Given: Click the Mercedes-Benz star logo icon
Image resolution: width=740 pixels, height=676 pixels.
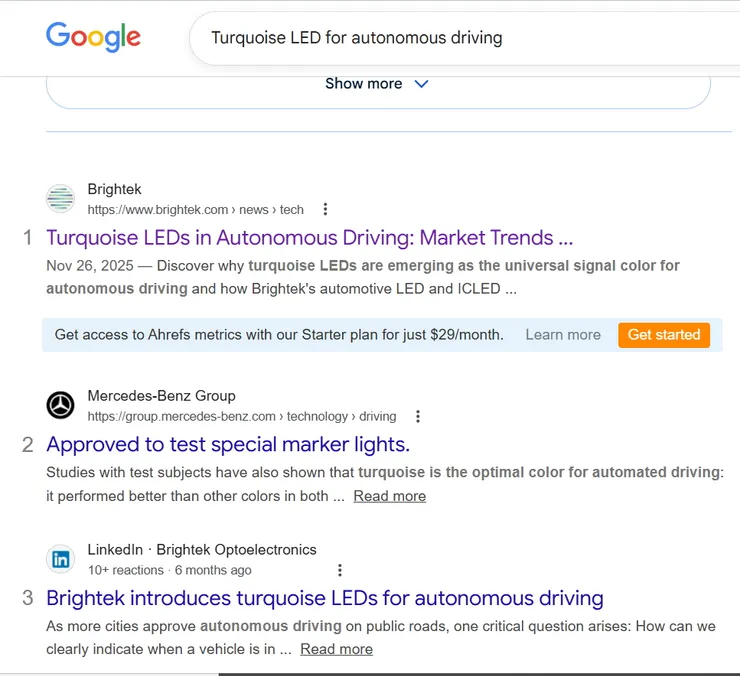Looking at the screenshot, I should 61,405.
